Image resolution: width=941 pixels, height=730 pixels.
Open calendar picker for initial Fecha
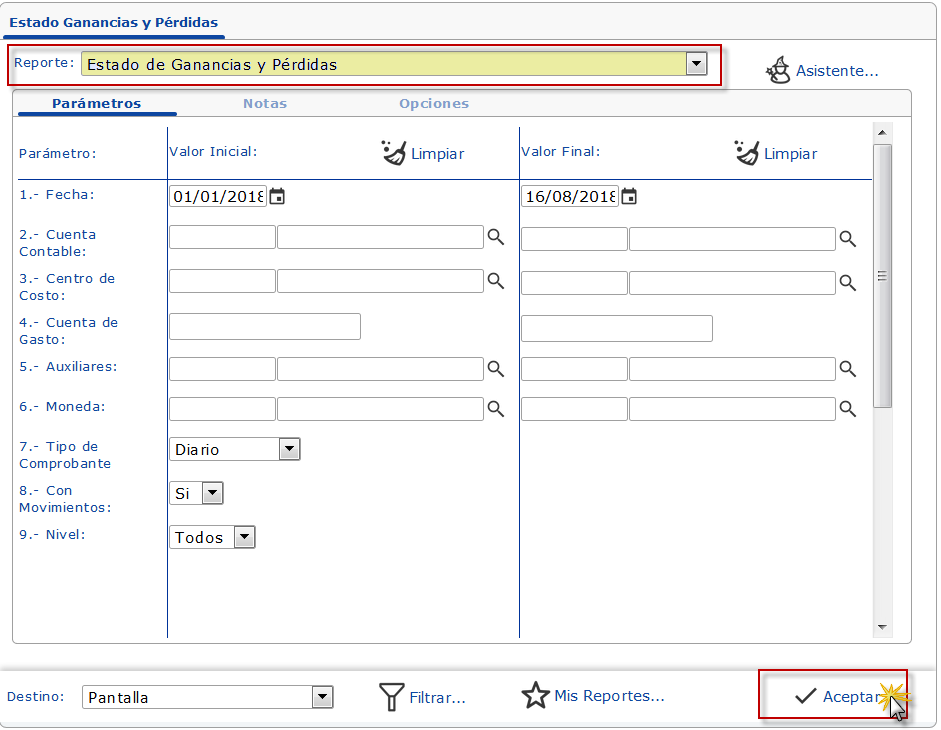278,197
